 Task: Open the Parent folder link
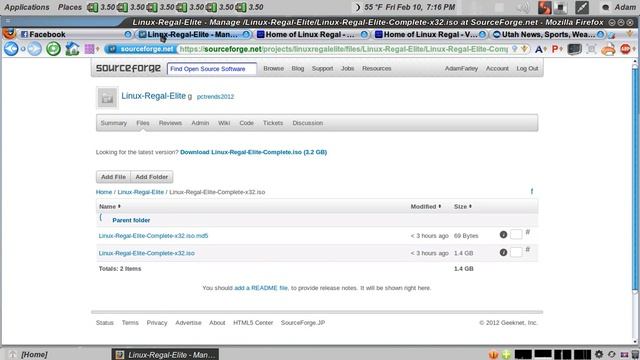tap(131, 220)
